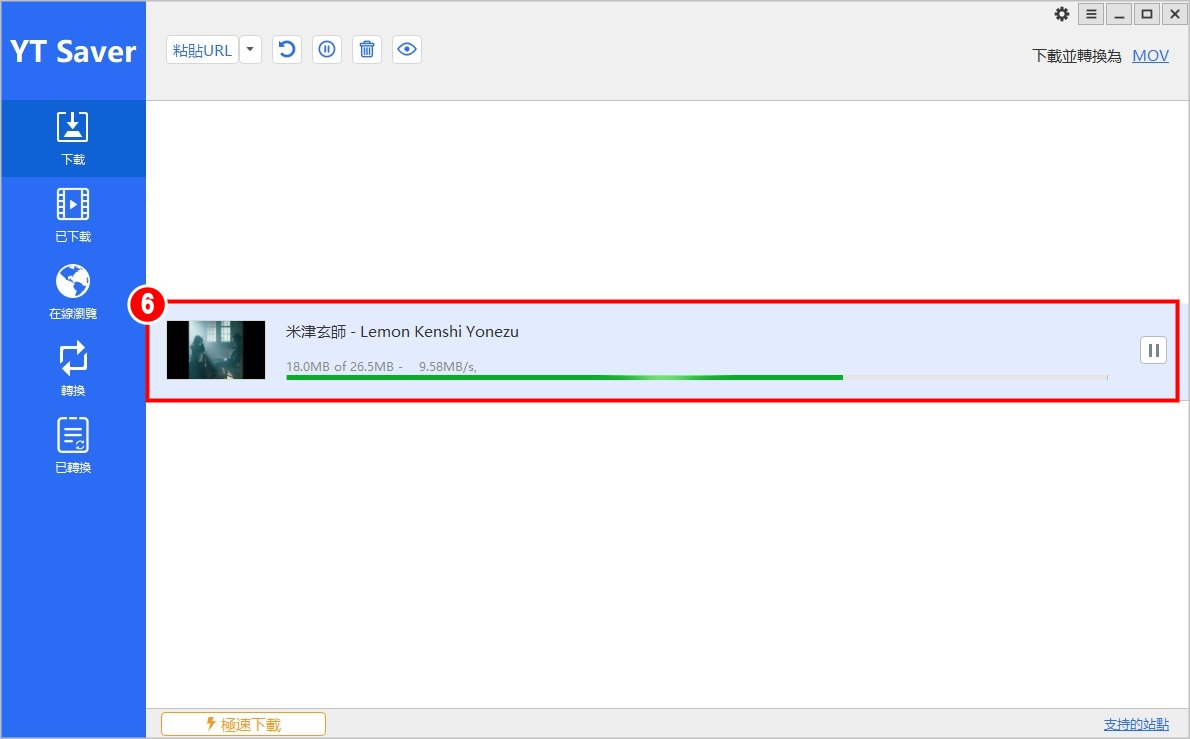Click the 下載並轉換為 label

(x=1076, y=55)
